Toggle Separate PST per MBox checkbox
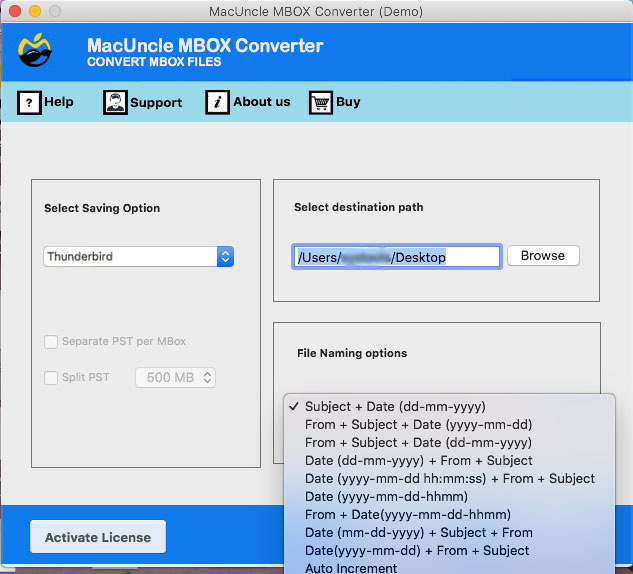The image size is (633, 574). pos(51,341)
